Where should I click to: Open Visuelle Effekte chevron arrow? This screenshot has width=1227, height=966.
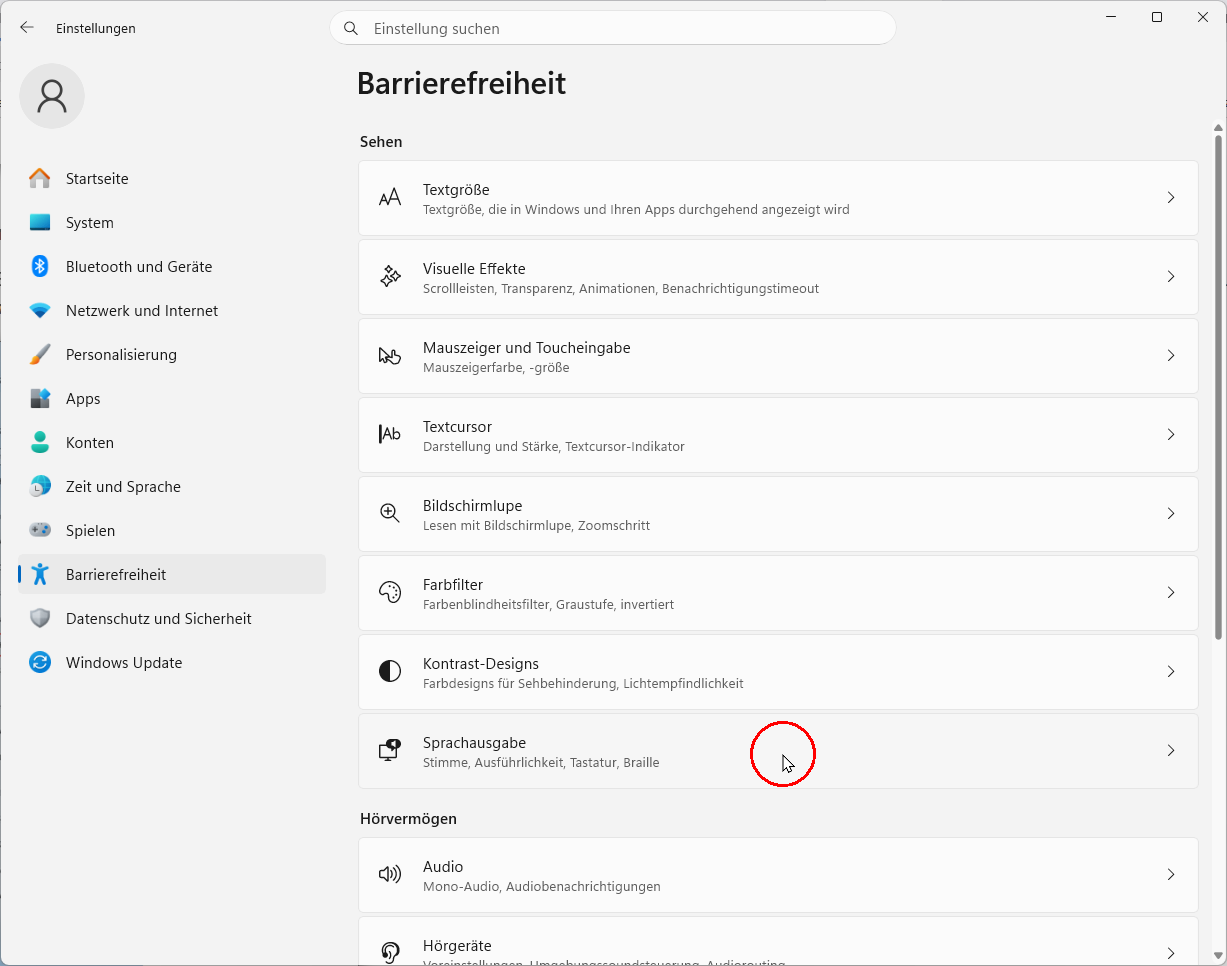pos(1171,277)
